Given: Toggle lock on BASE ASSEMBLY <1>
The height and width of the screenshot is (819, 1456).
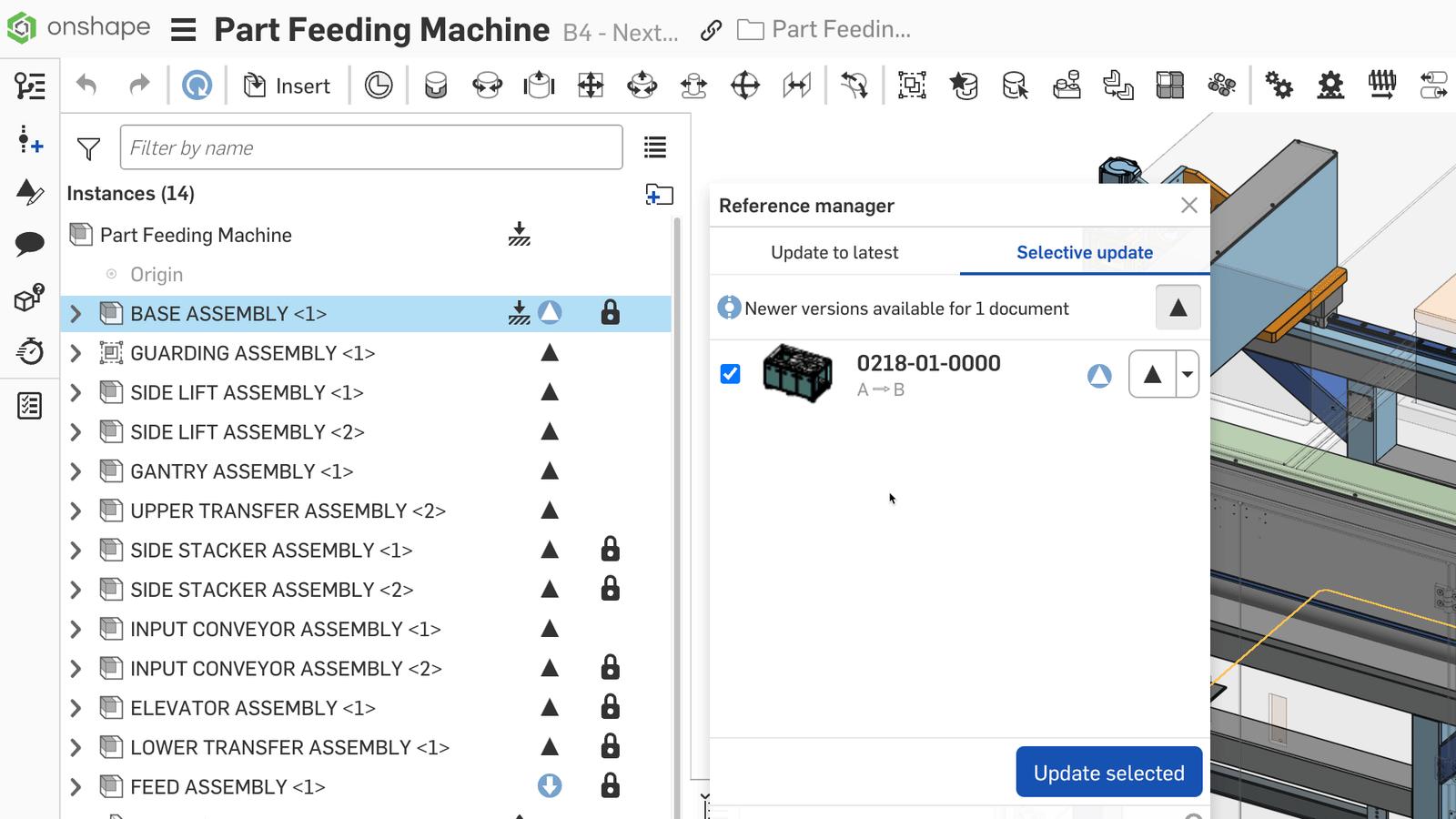Looking at the screenshot, I should (x=610, y=313).
